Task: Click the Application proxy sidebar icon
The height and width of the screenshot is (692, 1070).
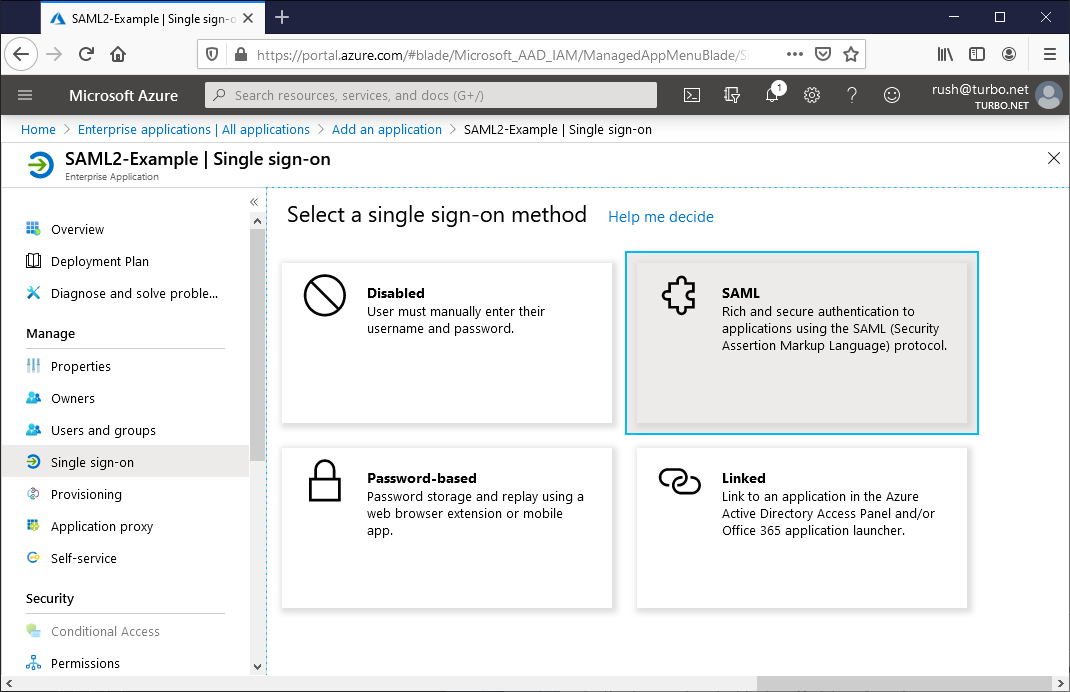Action: [x=33, y=526]
